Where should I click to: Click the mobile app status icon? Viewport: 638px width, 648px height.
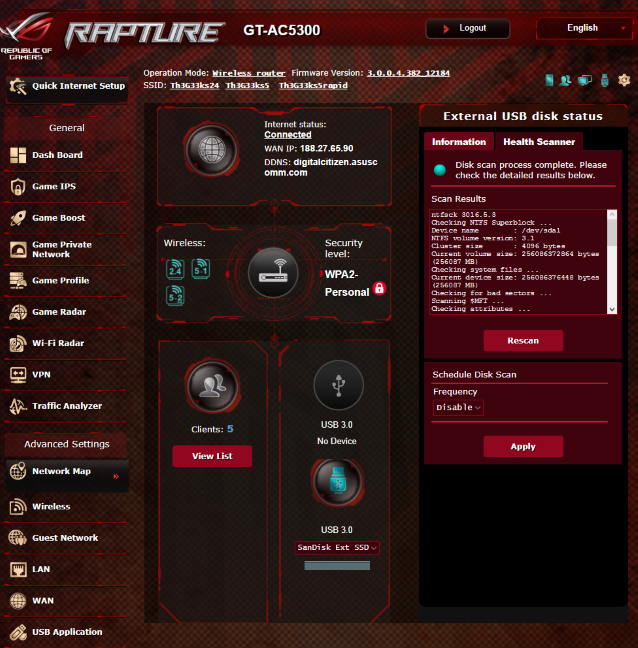(x=549, y=80)
